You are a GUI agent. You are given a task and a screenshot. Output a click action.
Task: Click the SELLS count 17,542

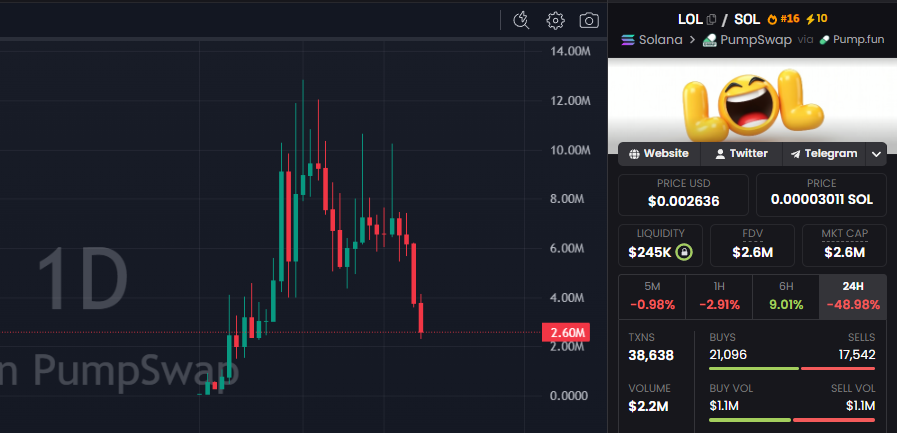tap(856, 355)
